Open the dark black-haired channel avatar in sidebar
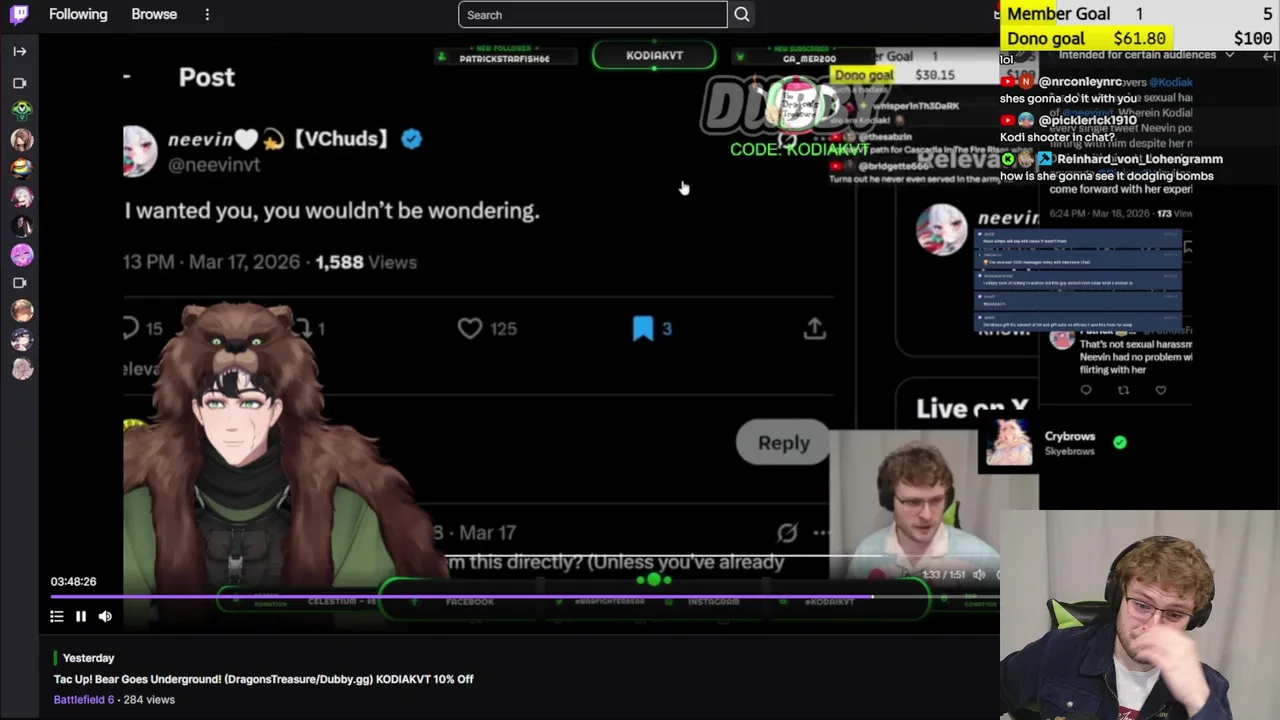The width and height of the screenshot is (1280, 720). tap(21, 226)
